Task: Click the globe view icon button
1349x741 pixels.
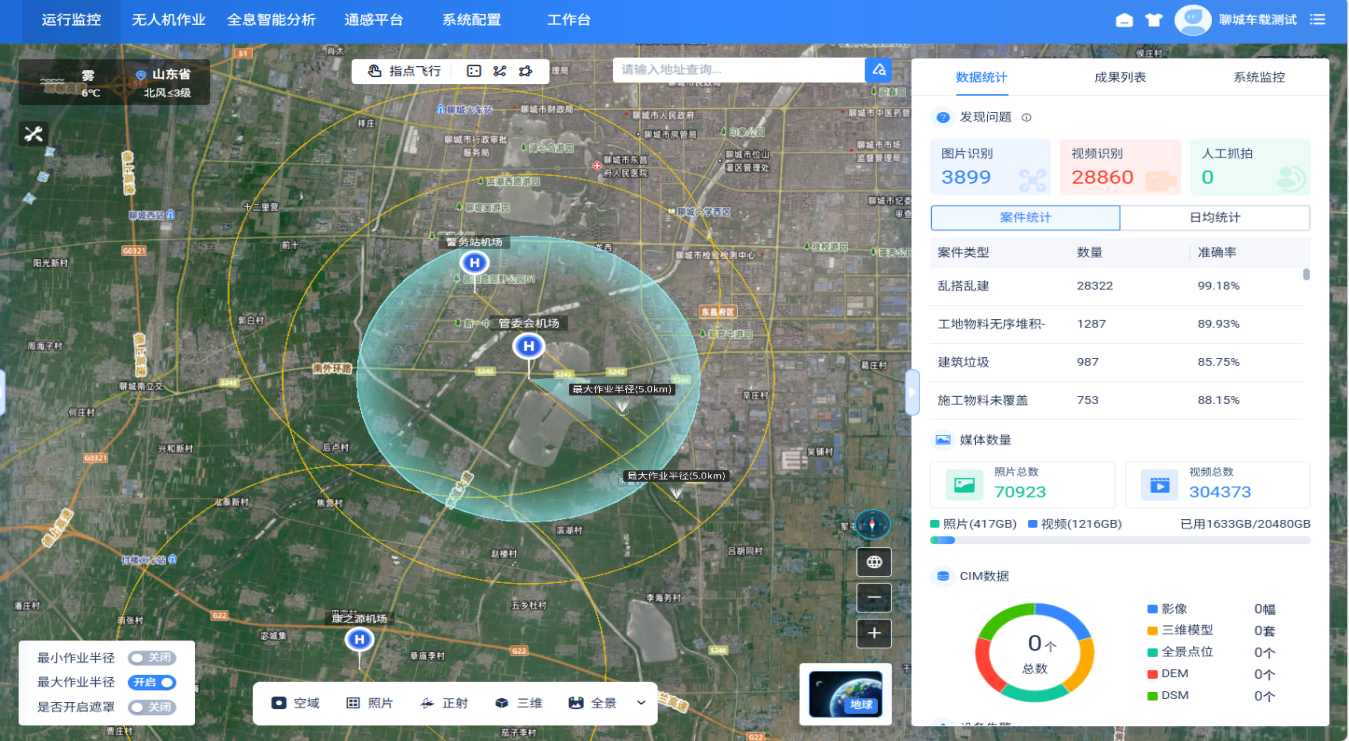Action: (874, 562)
